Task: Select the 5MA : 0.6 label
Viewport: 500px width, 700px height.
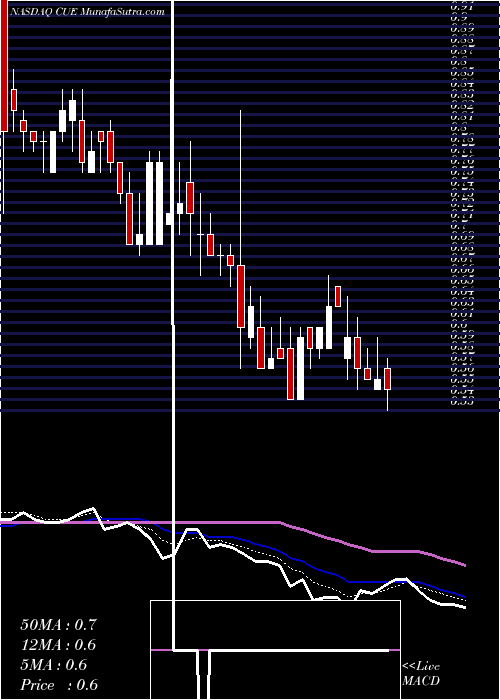Action: click(x=54, y=665)
